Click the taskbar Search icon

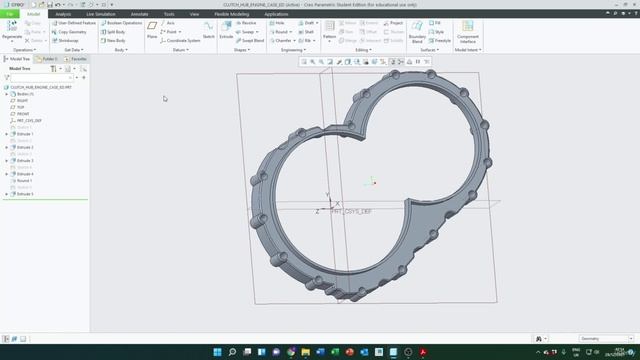click(x=232, y=352)
